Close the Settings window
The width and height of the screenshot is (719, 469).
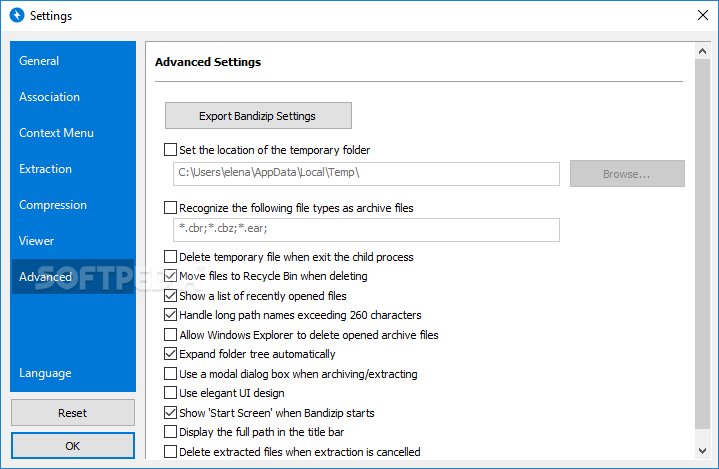tap(702, 15)
